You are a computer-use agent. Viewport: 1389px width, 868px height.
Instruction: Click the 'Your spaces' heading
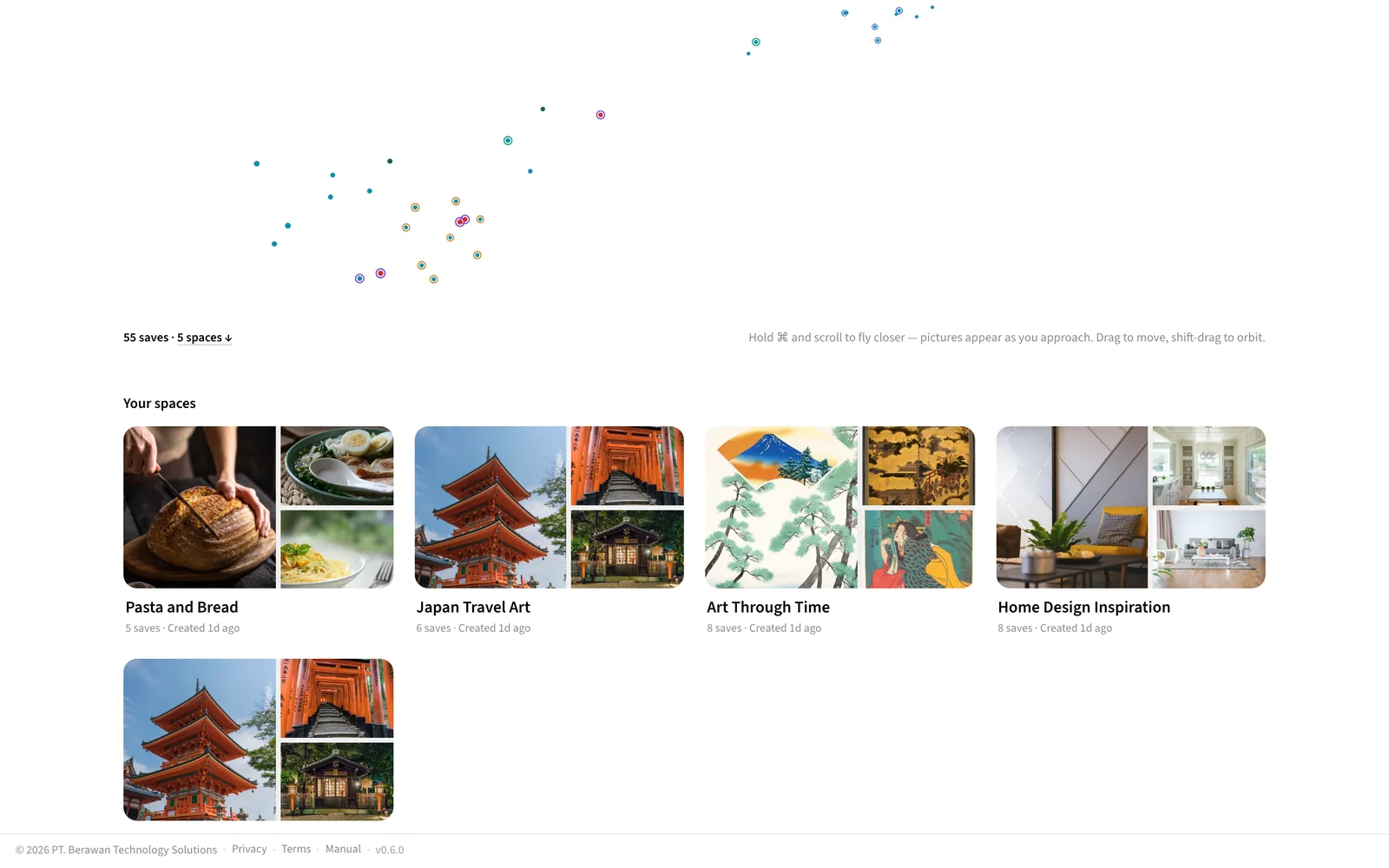[160, 404]
